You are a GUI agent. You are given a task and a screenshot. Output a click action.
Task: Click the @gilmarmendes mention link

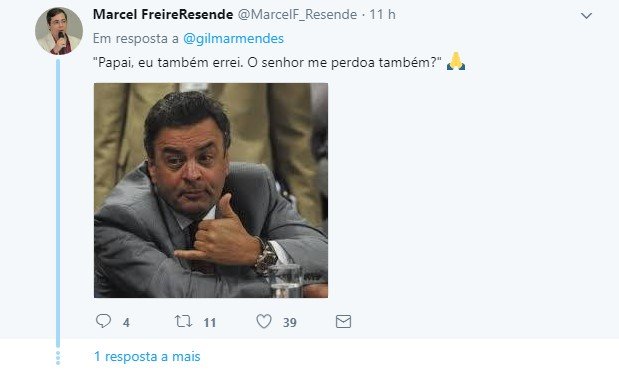[x=233, y=39]
